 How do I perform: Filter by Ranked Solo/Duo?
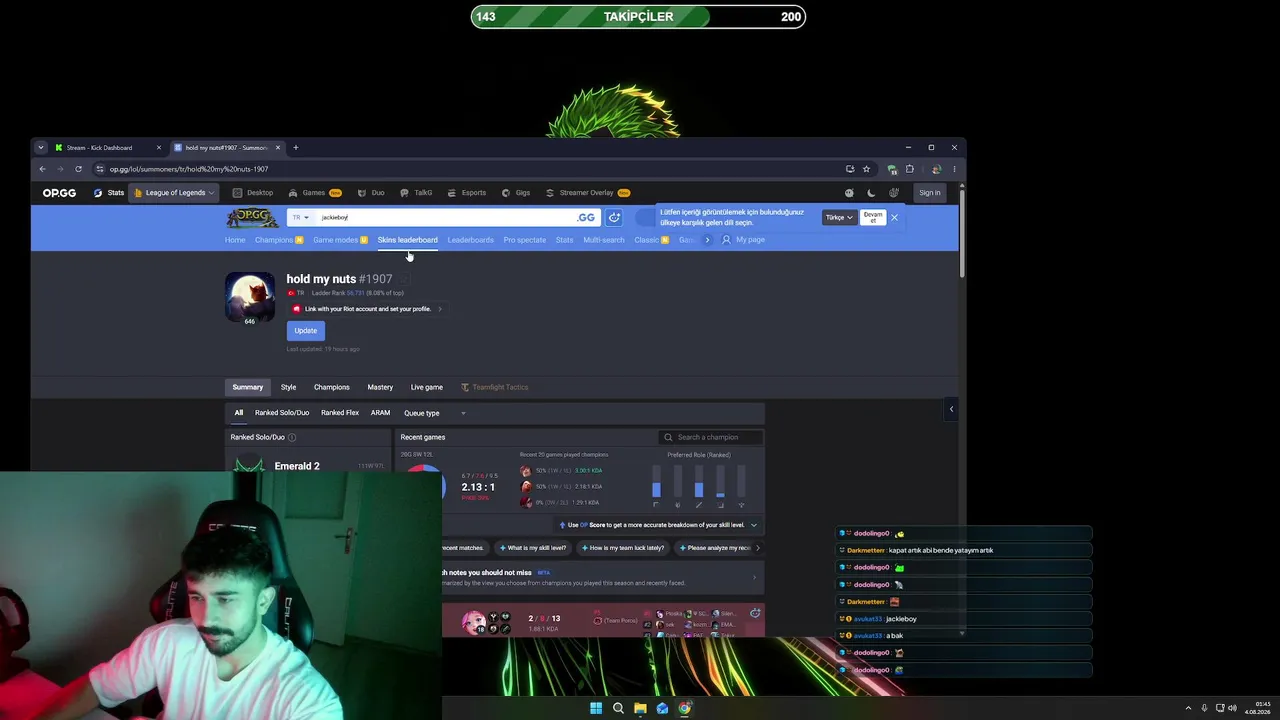click(x=282, y=413)
